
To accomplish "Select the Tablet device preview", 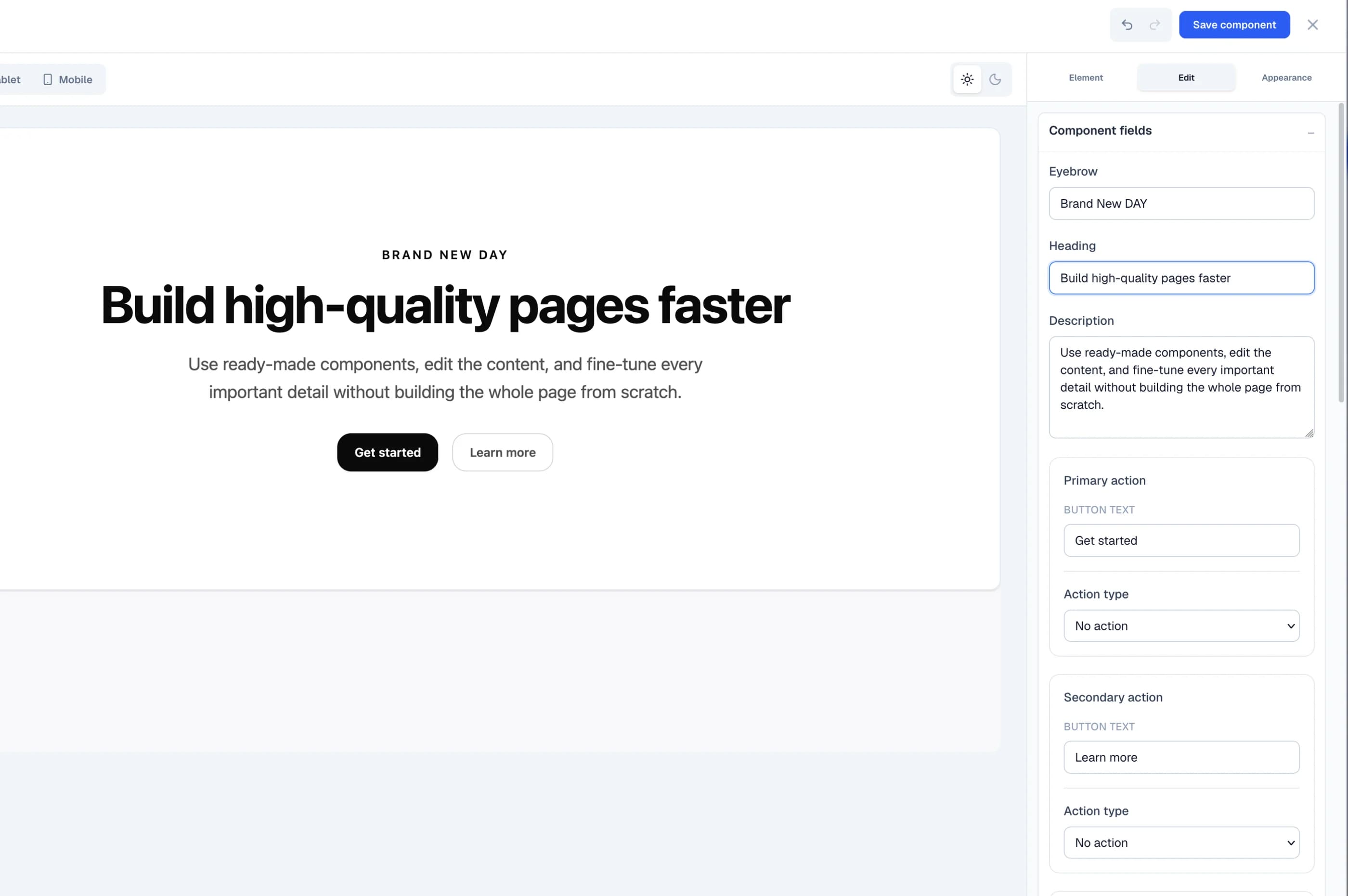I will pos(9,79).
